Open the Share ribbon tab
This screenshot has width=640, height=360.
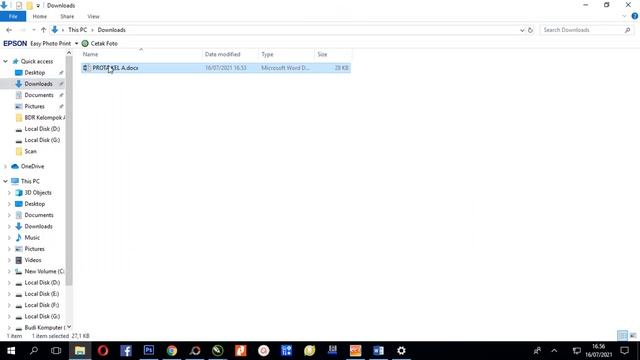(67, 16)
